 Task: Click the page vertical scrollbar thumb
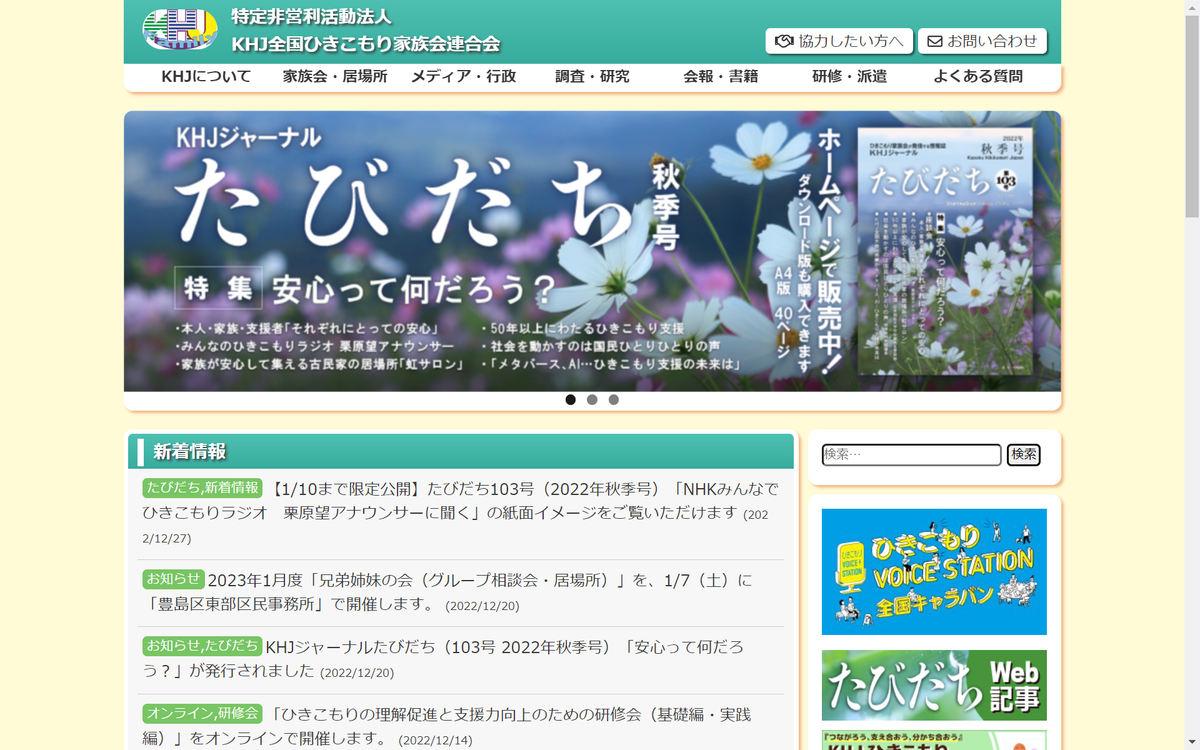click(1192, 116)
